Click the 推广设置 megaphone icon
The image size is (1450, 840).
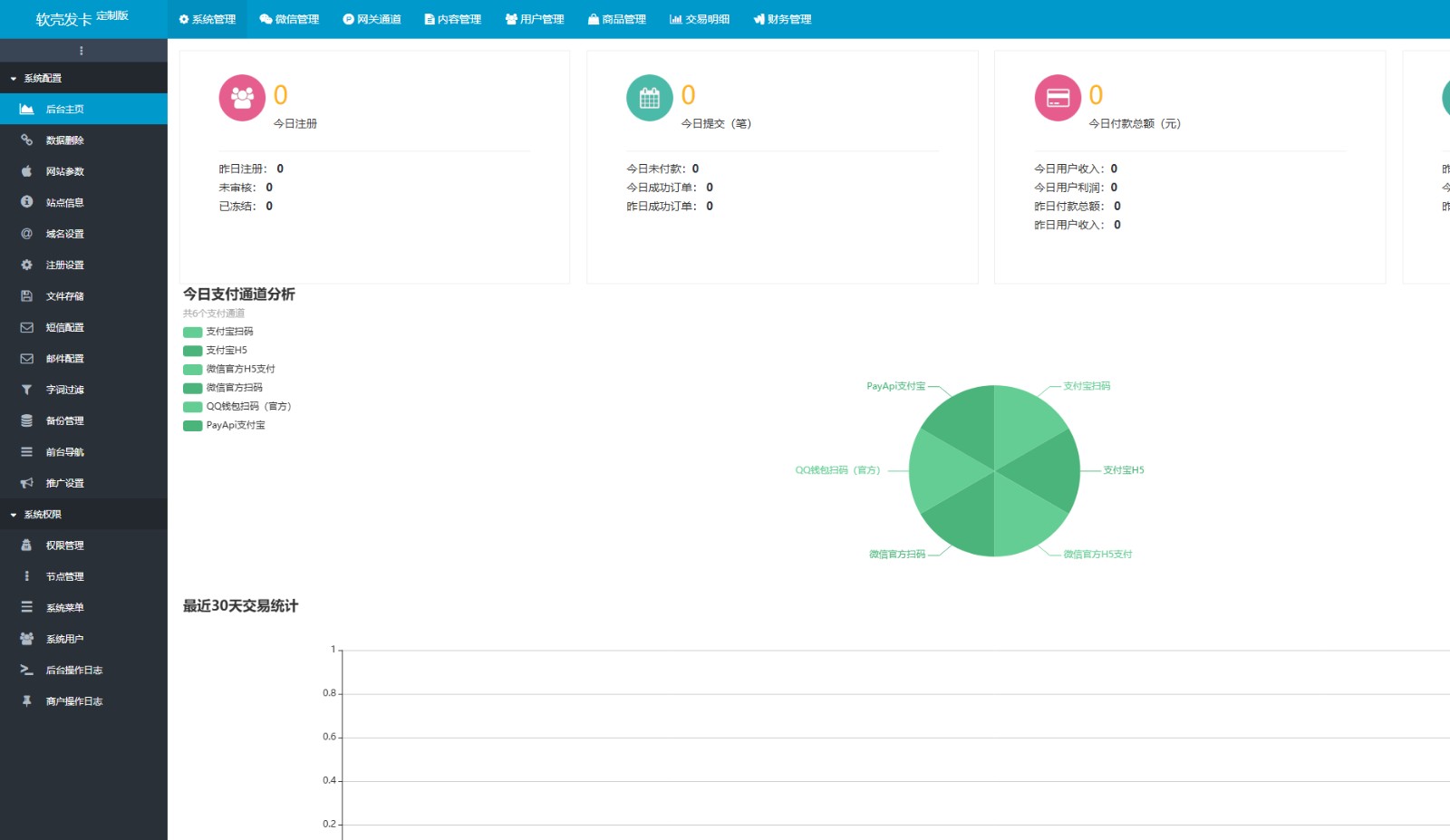(x=27, y=483)
